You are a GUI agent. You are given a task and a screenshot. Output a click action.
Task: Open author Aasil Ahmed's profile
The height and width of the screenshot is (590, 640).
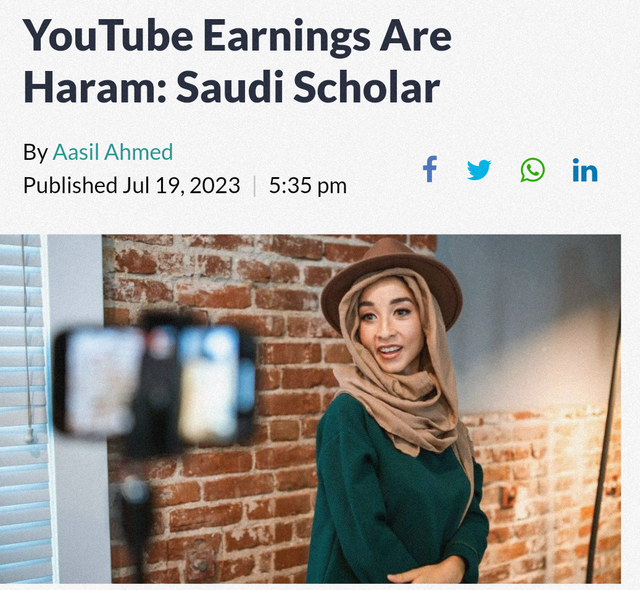pyautogui.click(x=113, y=152)
